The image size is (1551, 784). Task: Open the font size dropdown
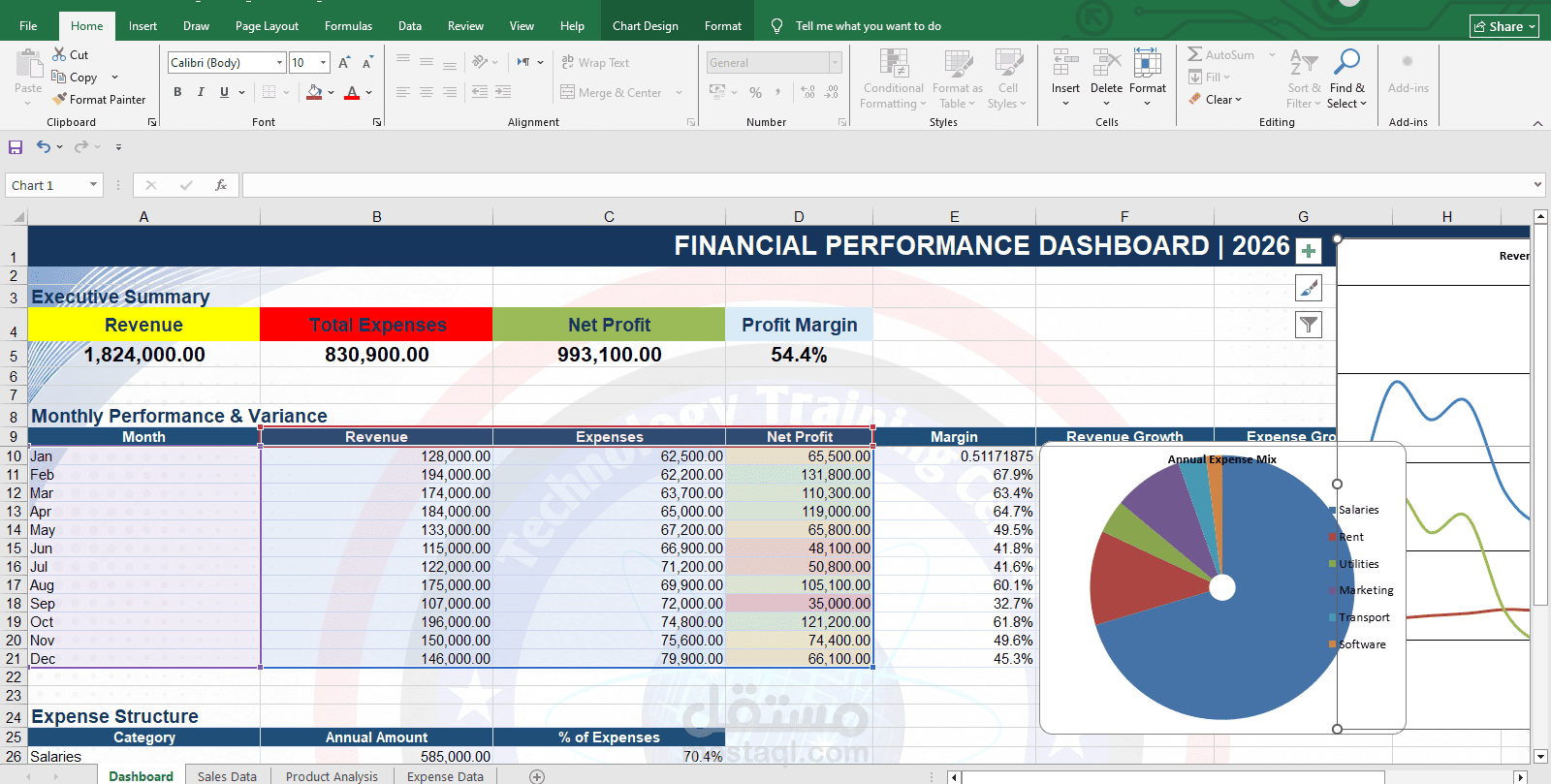324,63
